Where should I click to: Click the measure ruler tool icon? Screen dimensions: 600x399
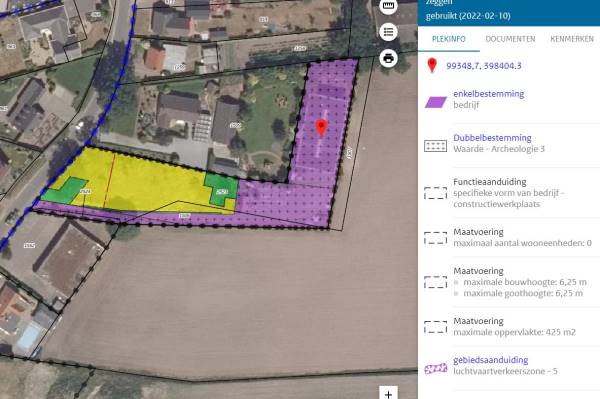pos(388,6)
